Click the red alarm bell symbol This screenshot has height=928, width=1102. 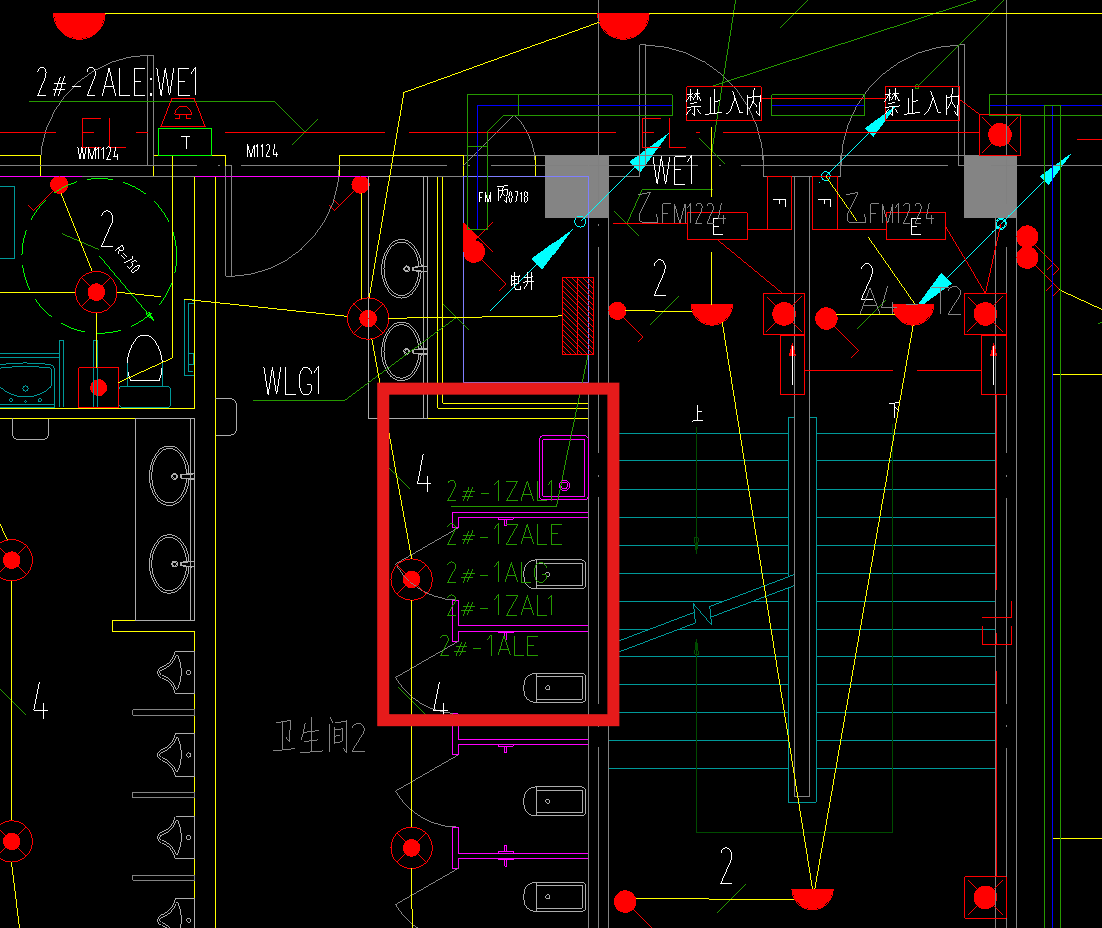pyautogui.click(x=183, y=113)
